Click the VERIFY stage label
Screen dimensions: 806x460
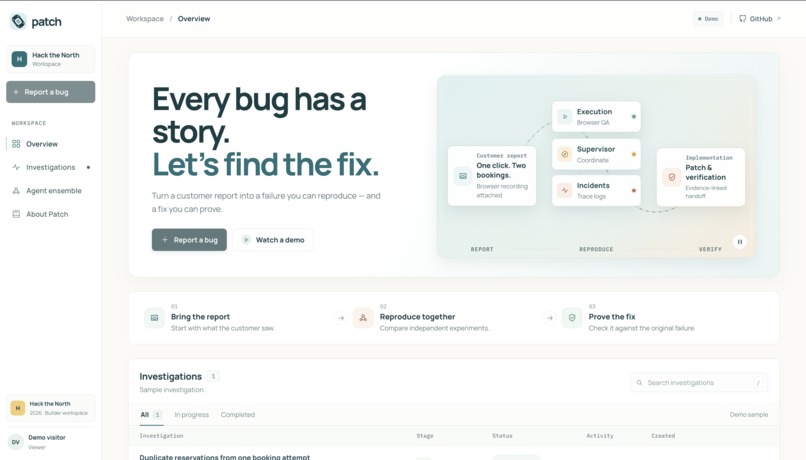pyautogui.click(x=710, y=249)
